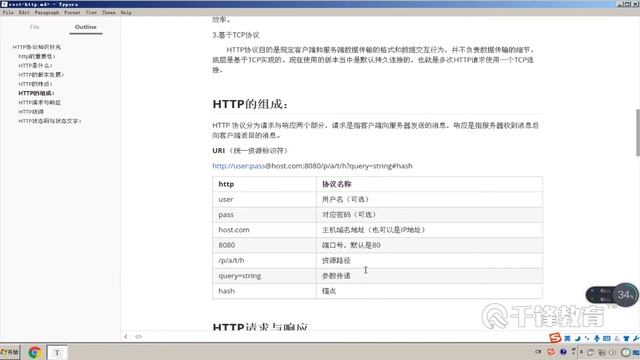Click table cell host.com
Screen dimensions: 640x360
pos(264,230)
